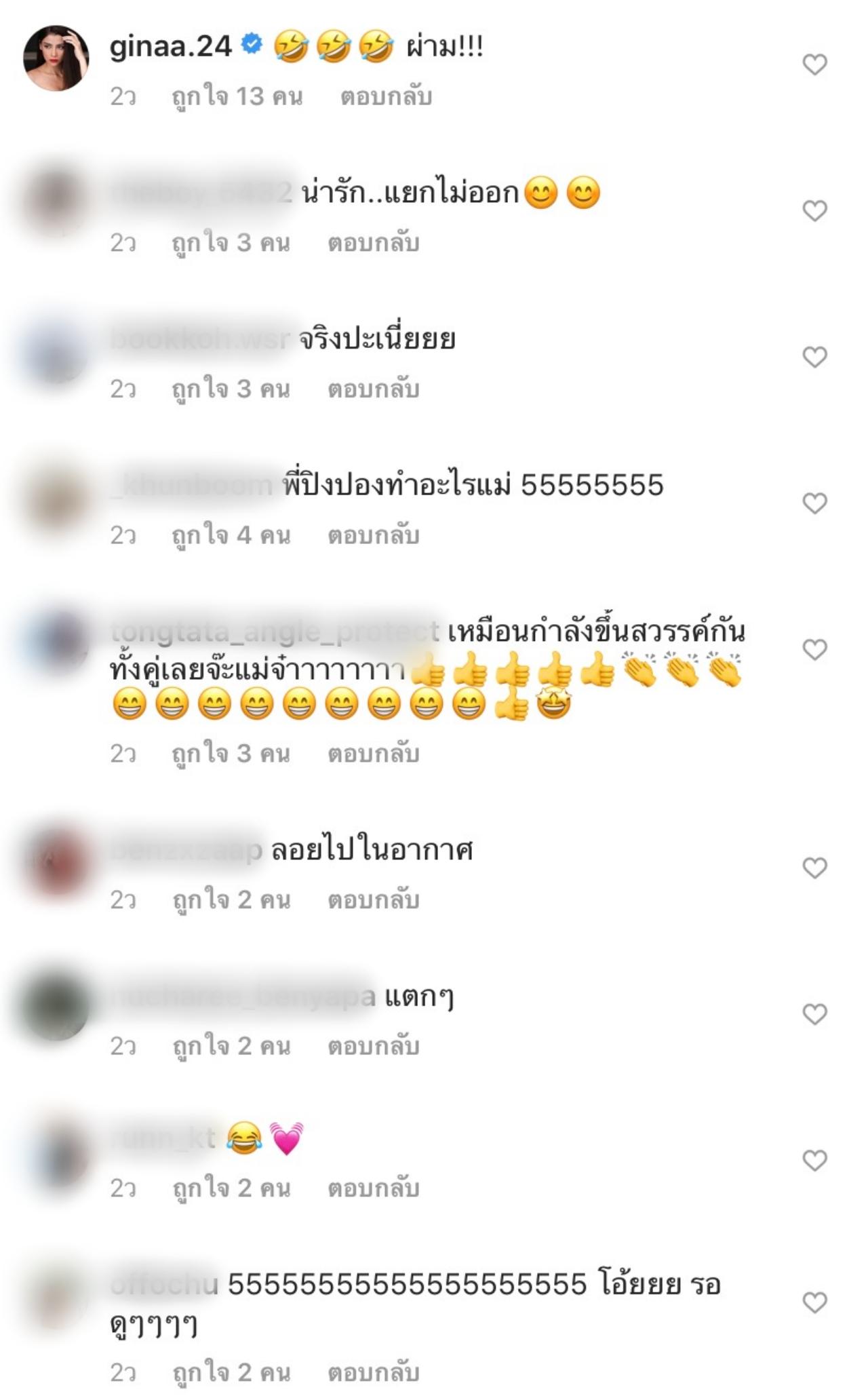Reply to the เหมือนกำลังขึ้นสวรรค์ comment
This screenshot has height=1396, width=868.
pyautogui.click(x=374, y=754)
